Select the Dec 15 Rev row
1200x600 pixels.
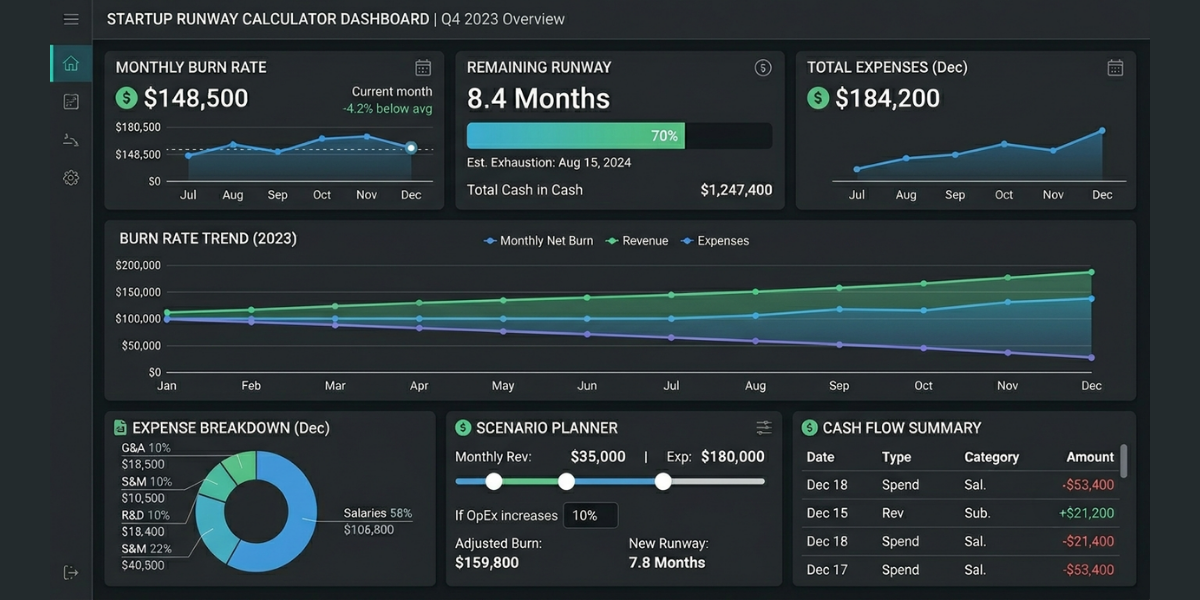tap(960, 513)
